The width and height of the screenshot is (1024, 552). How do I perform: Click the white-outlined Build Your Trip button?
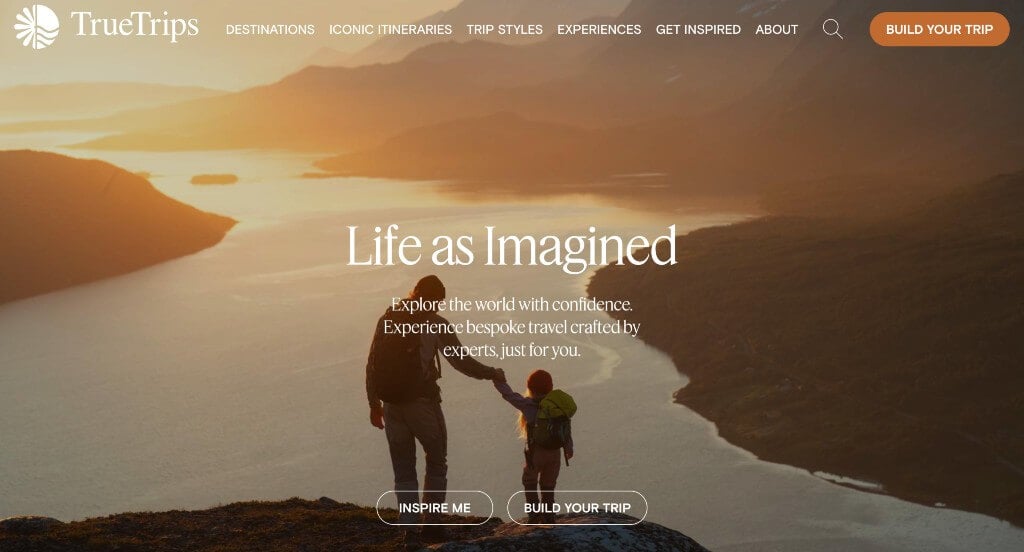[577, 508]
